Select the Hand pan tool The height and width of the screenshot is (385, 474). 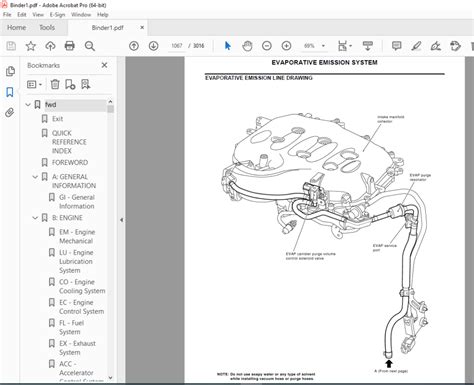[247, 46]
